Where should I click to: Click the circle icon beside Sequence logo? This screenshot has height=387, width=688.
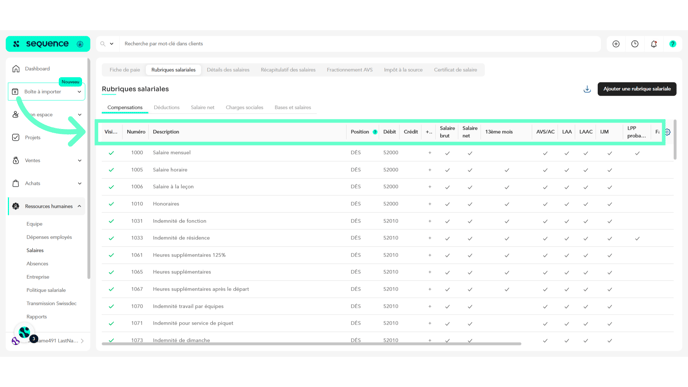pos(80,44)
